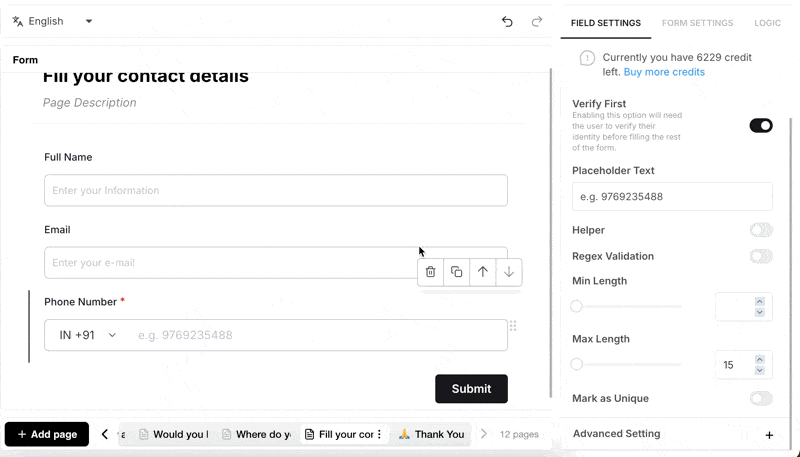Image resolution: width=800 pixels, height=457 pixels.
Task: Open the Thank You page tab
Action: [432, 435]
